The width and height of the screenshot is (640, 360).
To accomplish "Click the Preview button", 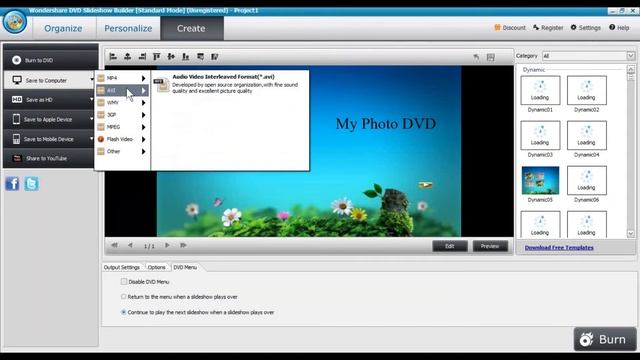I will tap(490, 246).
